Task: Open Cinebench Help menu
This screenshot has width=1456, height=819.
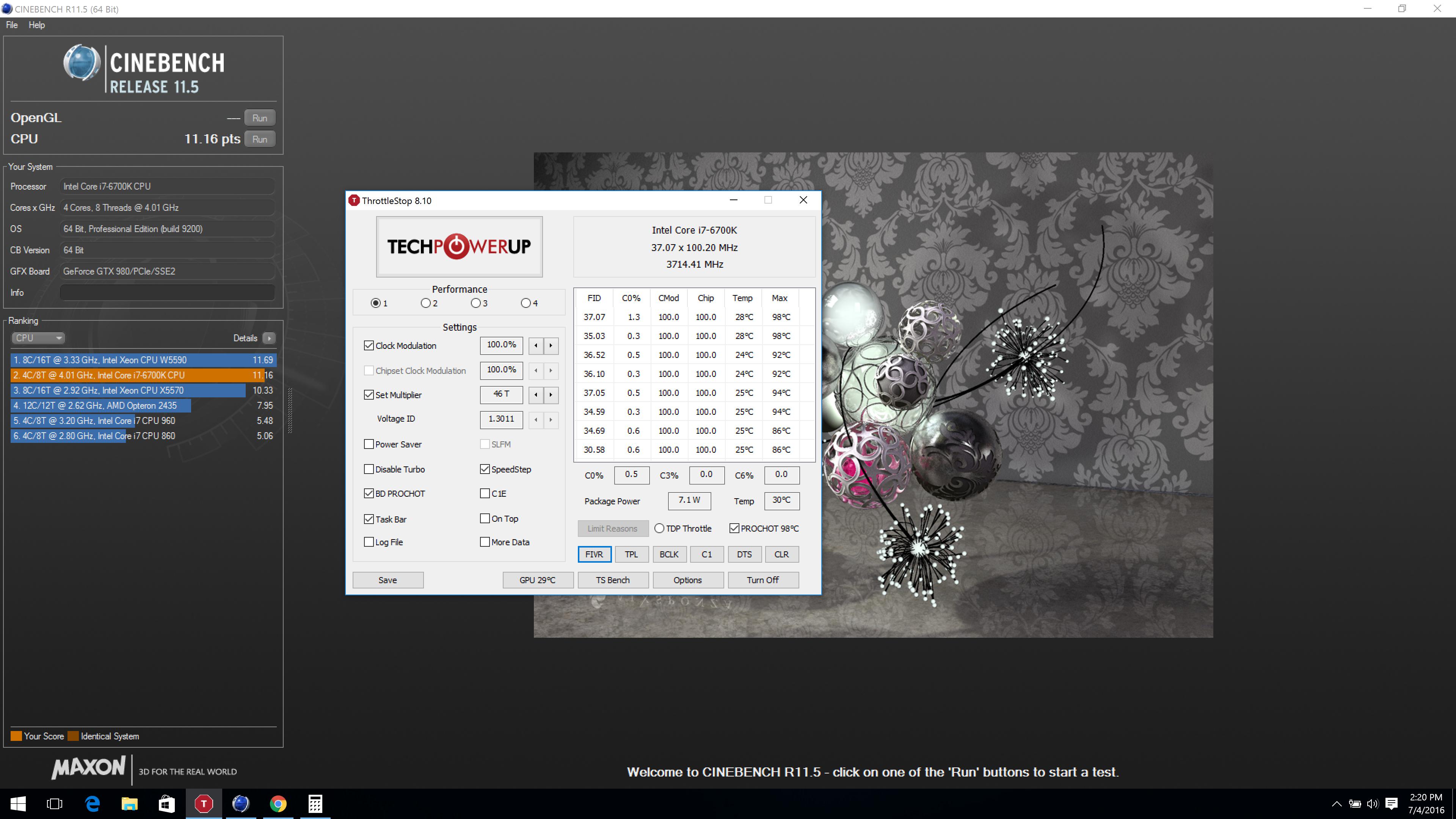Action: [37, 25]
